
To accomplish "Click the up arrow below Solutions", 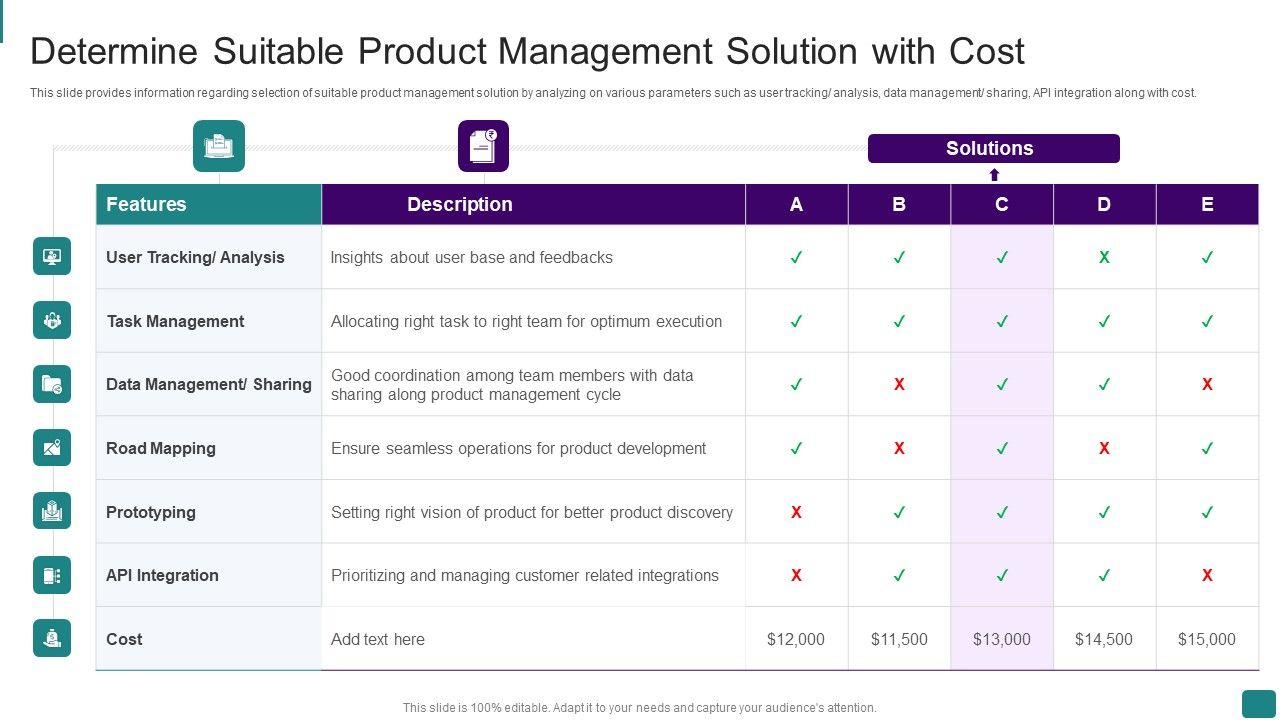I will click(x=994, y=175).
